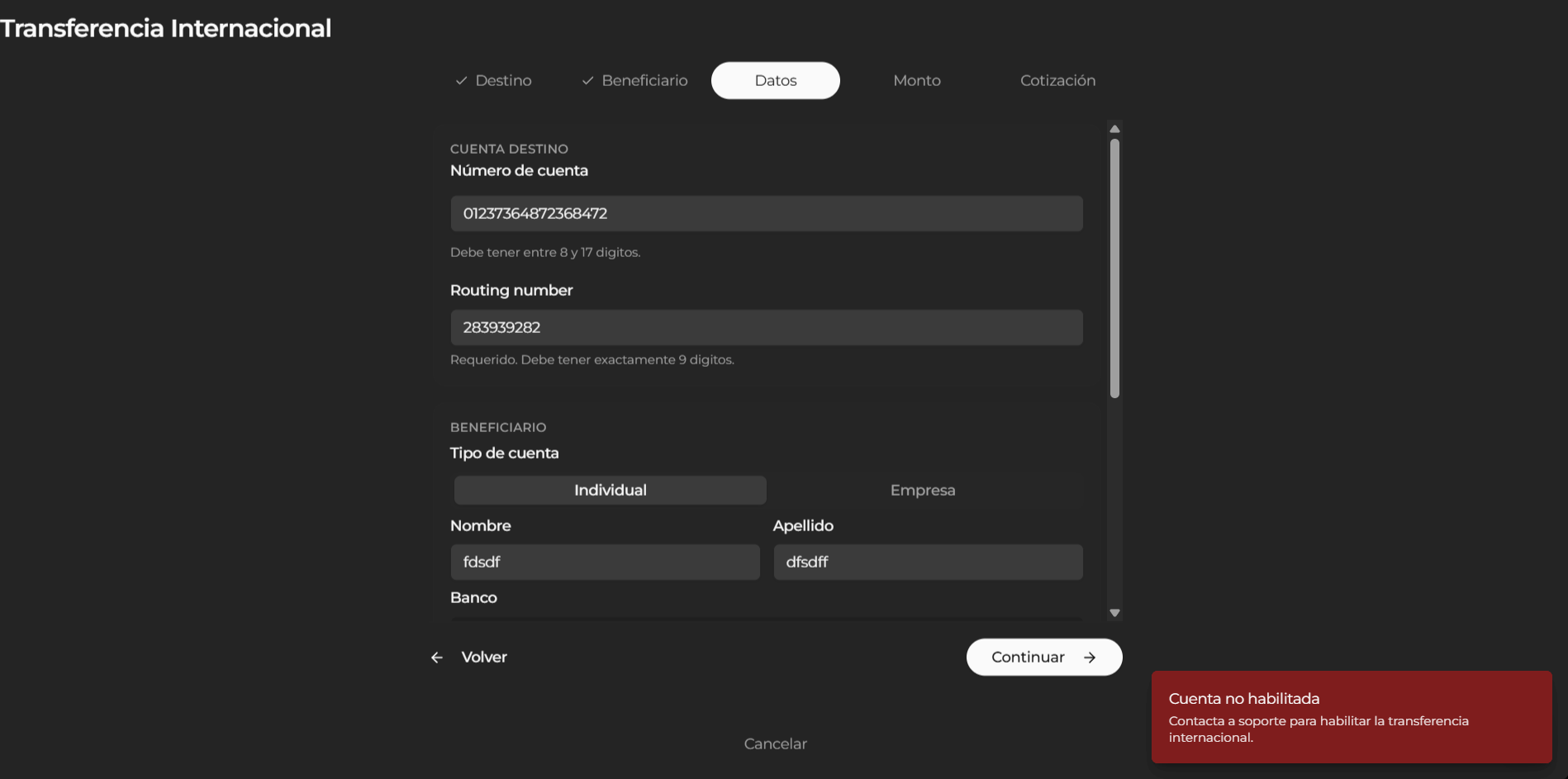Image resolution: width=1568 pixels, height=779 pixels.
Task: Click the scrollbar down arrow
Action: (1114, 613)
